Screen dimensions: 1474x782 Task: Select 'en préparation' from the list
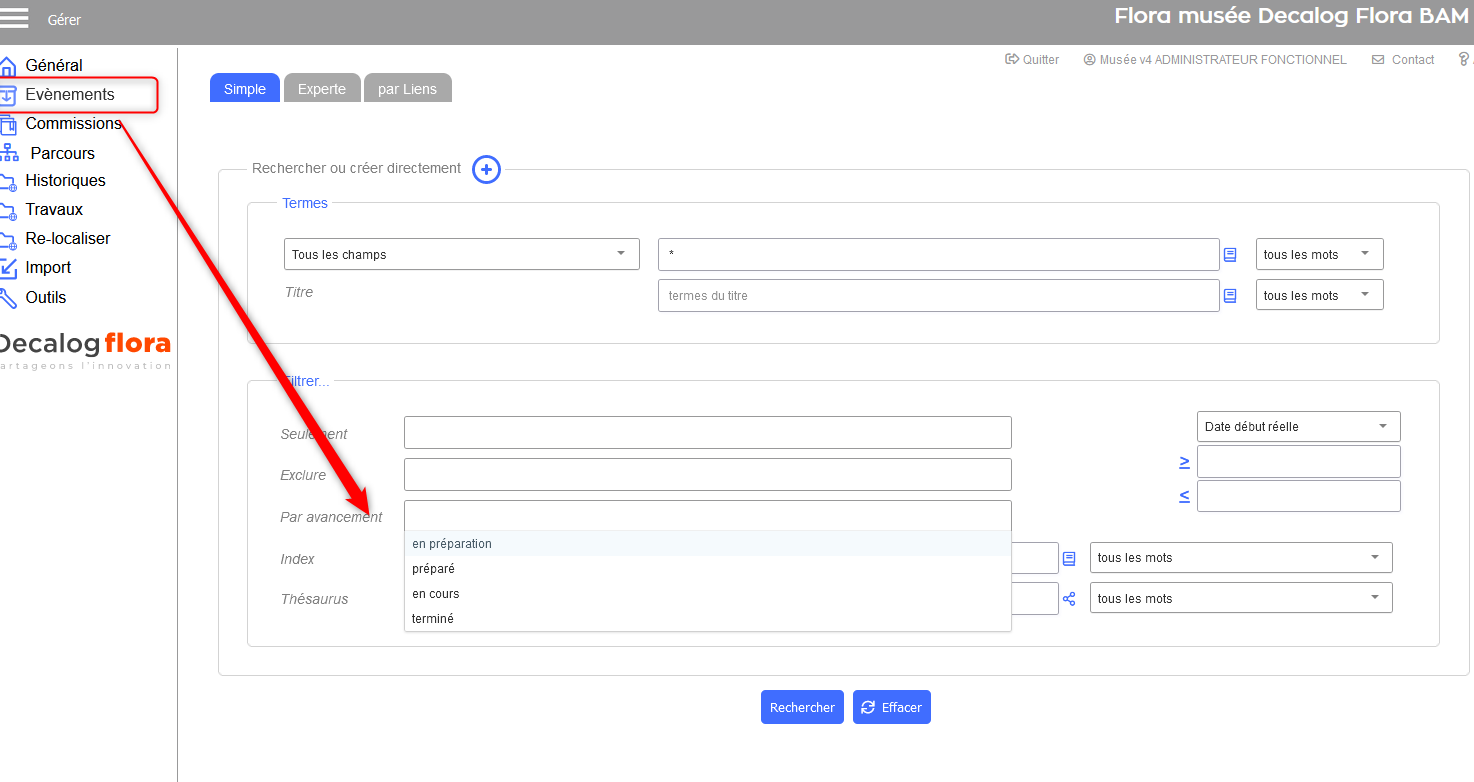(452, 544)
